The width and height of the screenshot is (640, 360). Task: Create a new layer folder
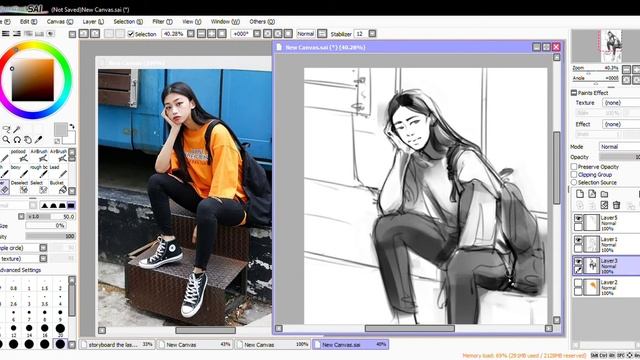coord(604,194)
